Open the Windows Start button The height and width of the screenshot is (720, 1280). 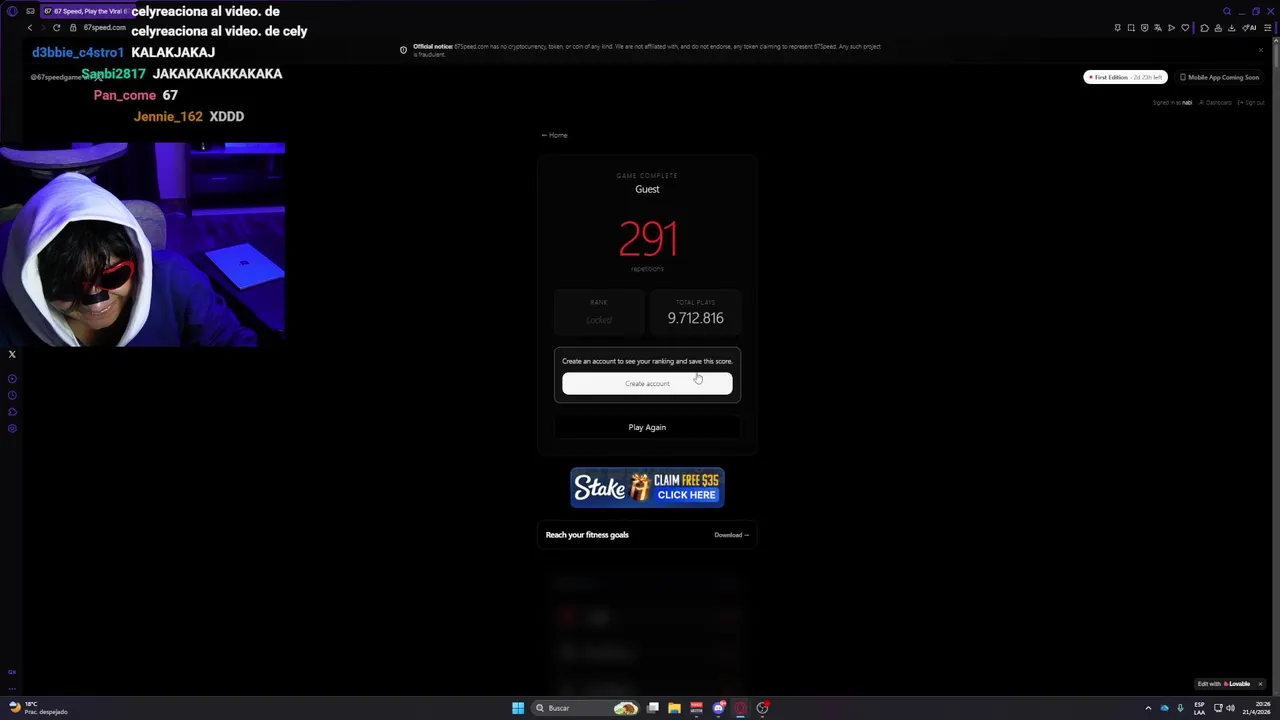pyautogui.click(x=518, y=708)
